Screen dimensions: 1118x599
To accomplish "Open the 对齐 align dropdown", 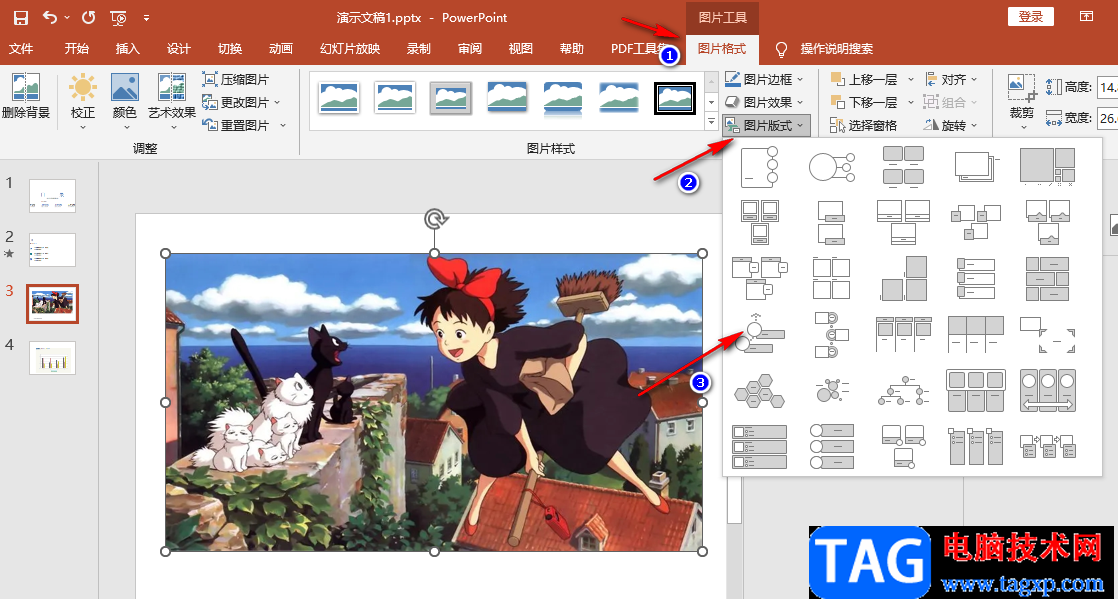I will 950,79.
